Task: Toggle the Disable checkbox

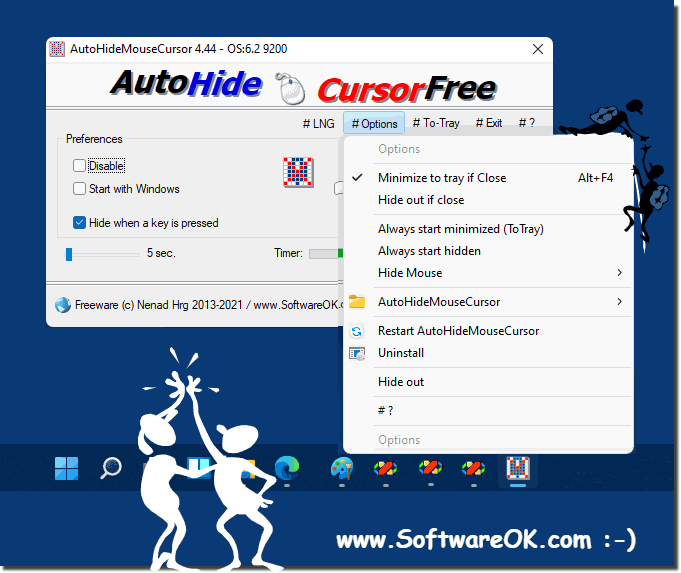Action: (79, 166)
